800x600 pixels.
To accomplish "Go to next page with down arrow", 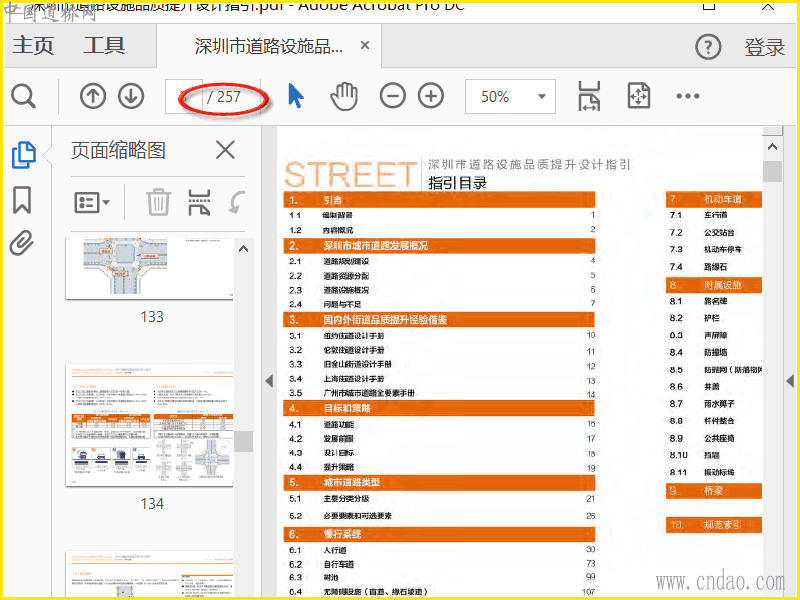I will (x=131, y=96).
